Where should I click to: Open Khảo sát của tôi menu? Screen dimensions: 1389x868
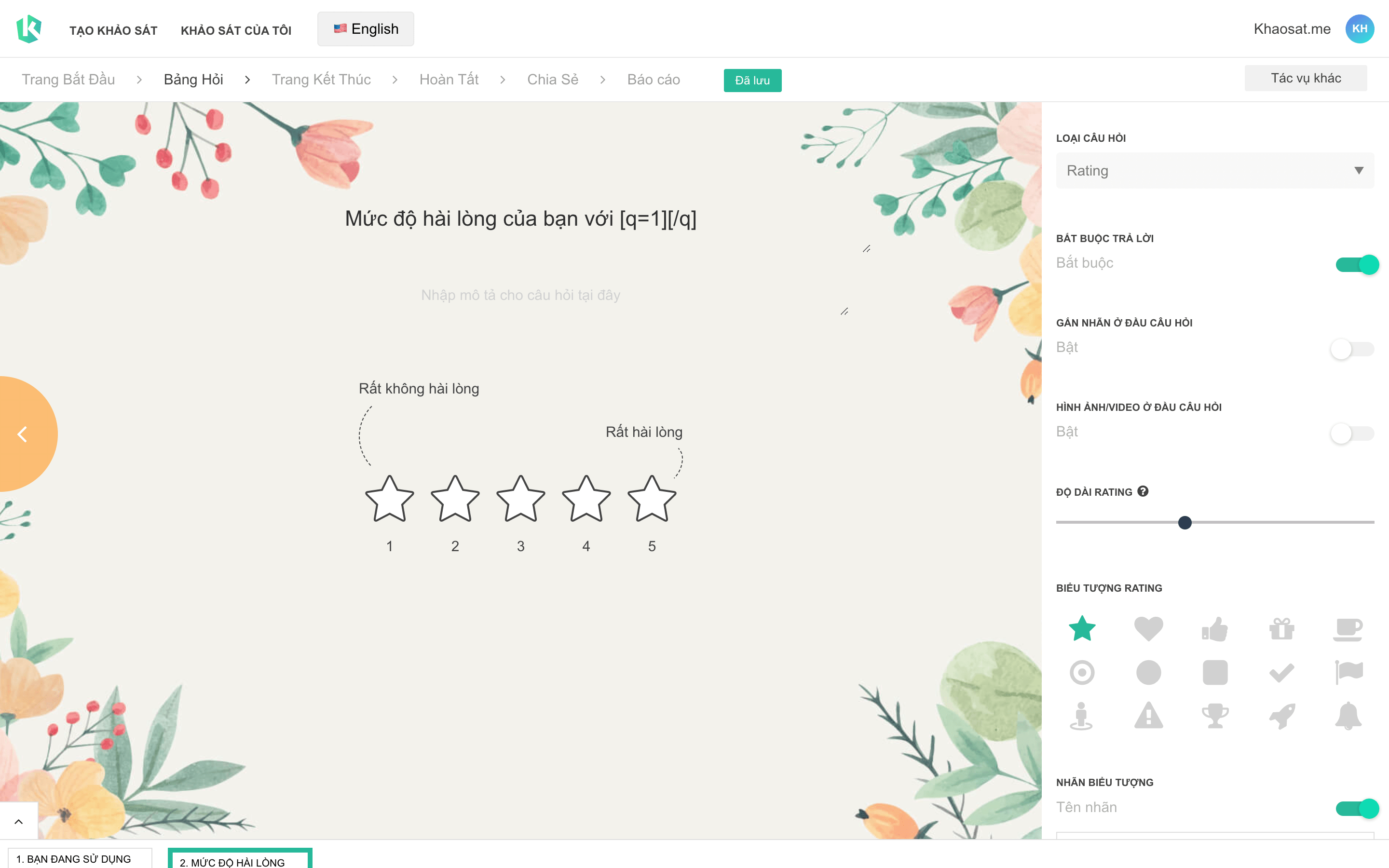pyautogui.click(x=236, y=30)
